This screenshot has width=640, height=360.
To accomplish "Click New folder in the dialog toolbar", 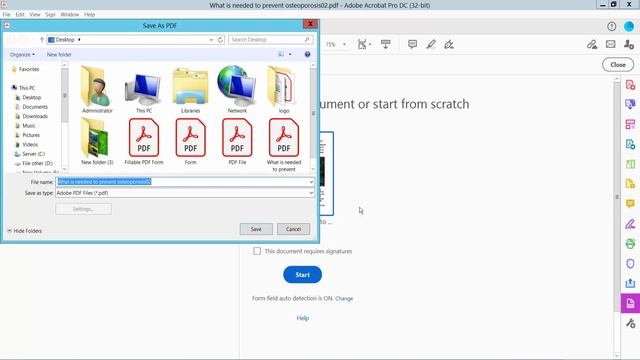I will (59, 54).
